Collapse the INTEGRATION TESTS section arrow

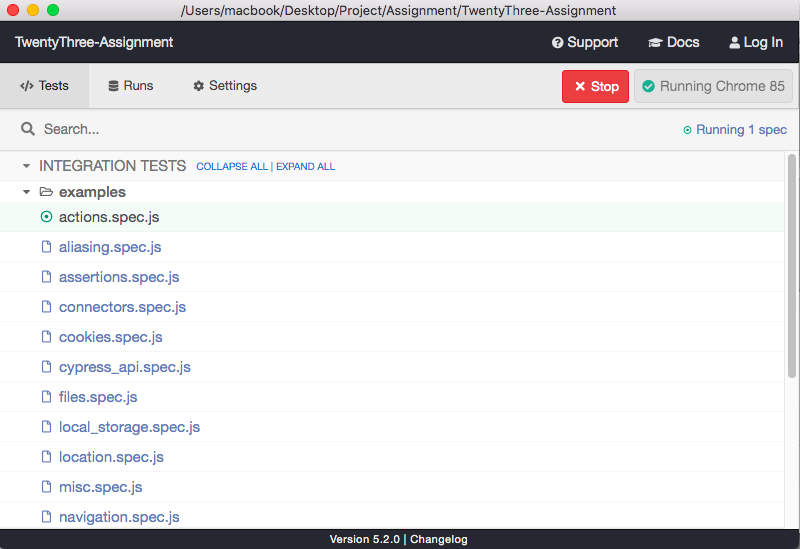(x=27, y=166)
